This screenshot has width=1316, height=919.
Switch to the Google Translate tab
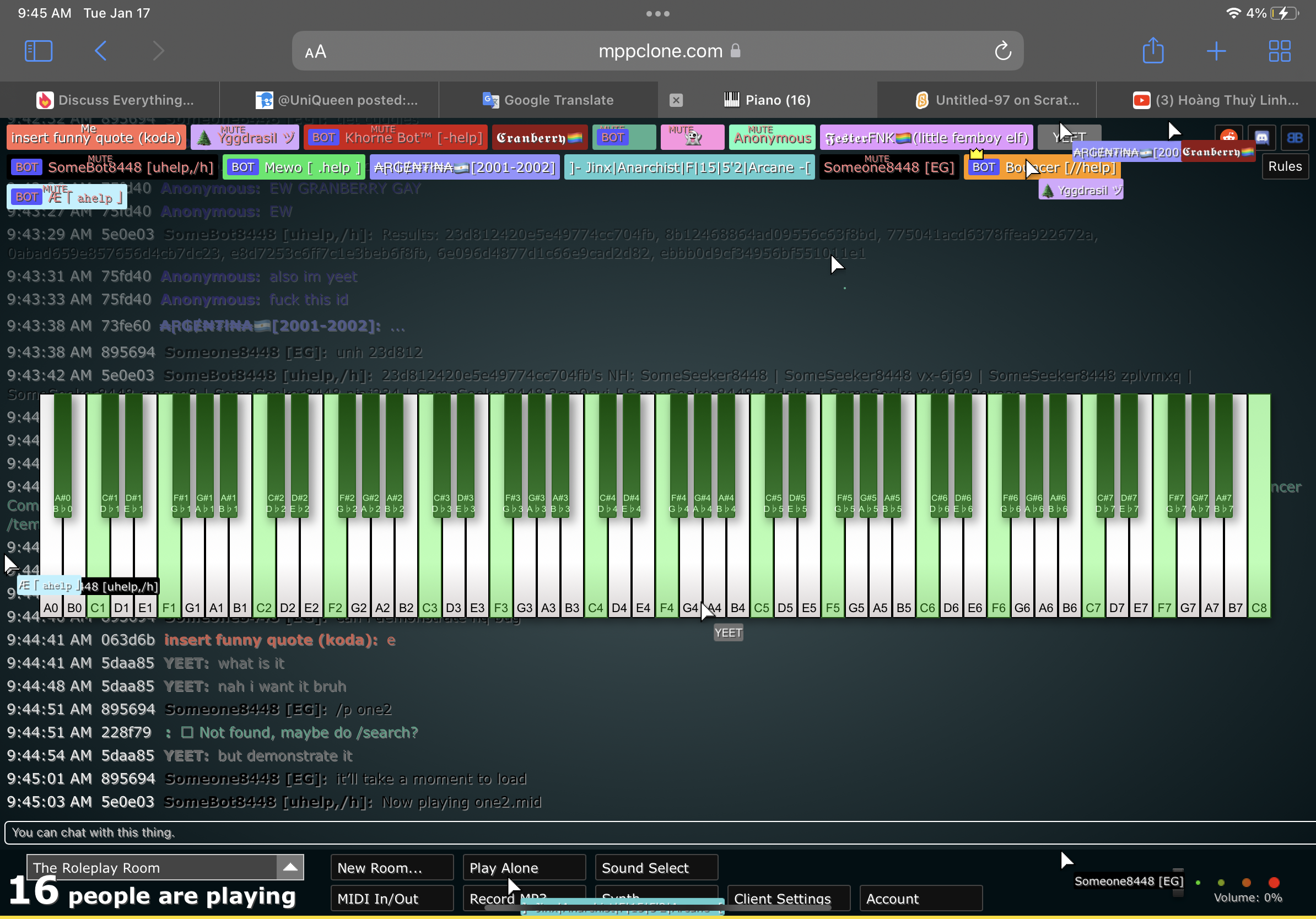pyautogui.click(x=548, y=100)
